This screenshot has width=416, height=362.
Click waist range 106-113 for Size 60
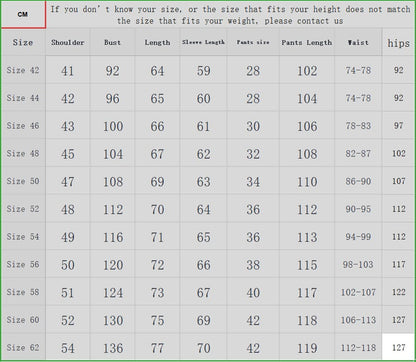coord(358,320)
